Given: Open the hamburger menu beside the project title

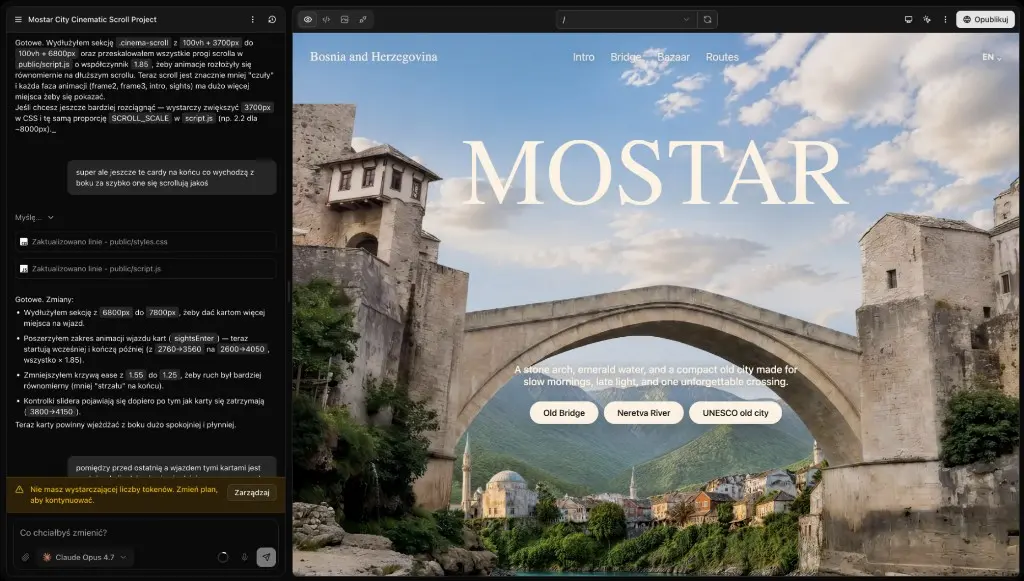Looking at the screenshot, I should (18, 20).
